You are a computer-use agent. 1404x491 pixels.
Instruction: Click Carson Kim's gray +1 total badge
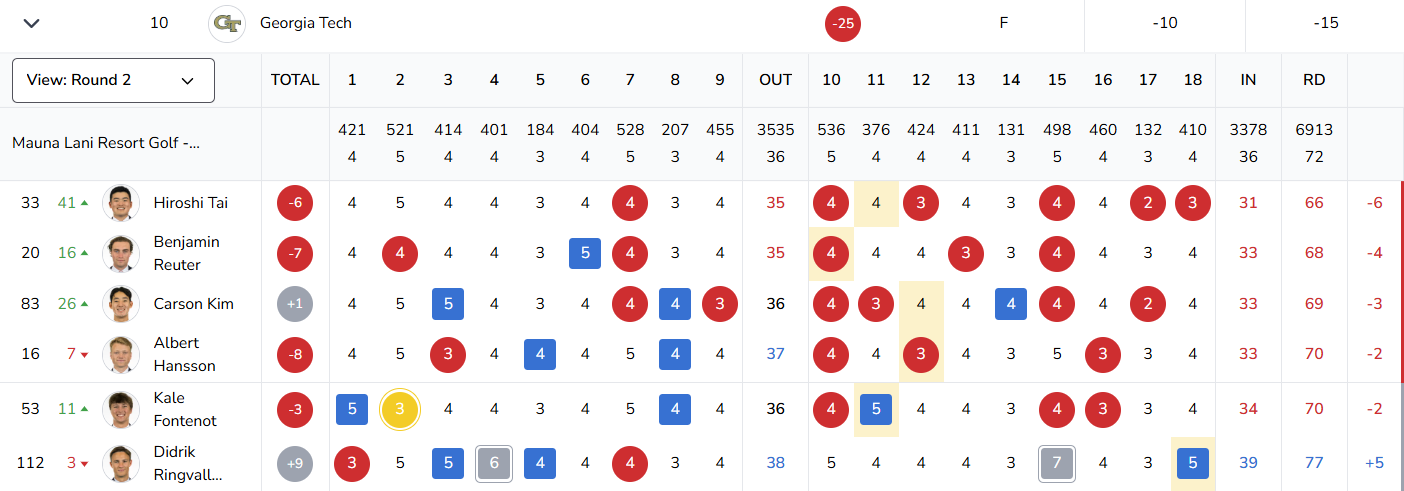(295, 304)
